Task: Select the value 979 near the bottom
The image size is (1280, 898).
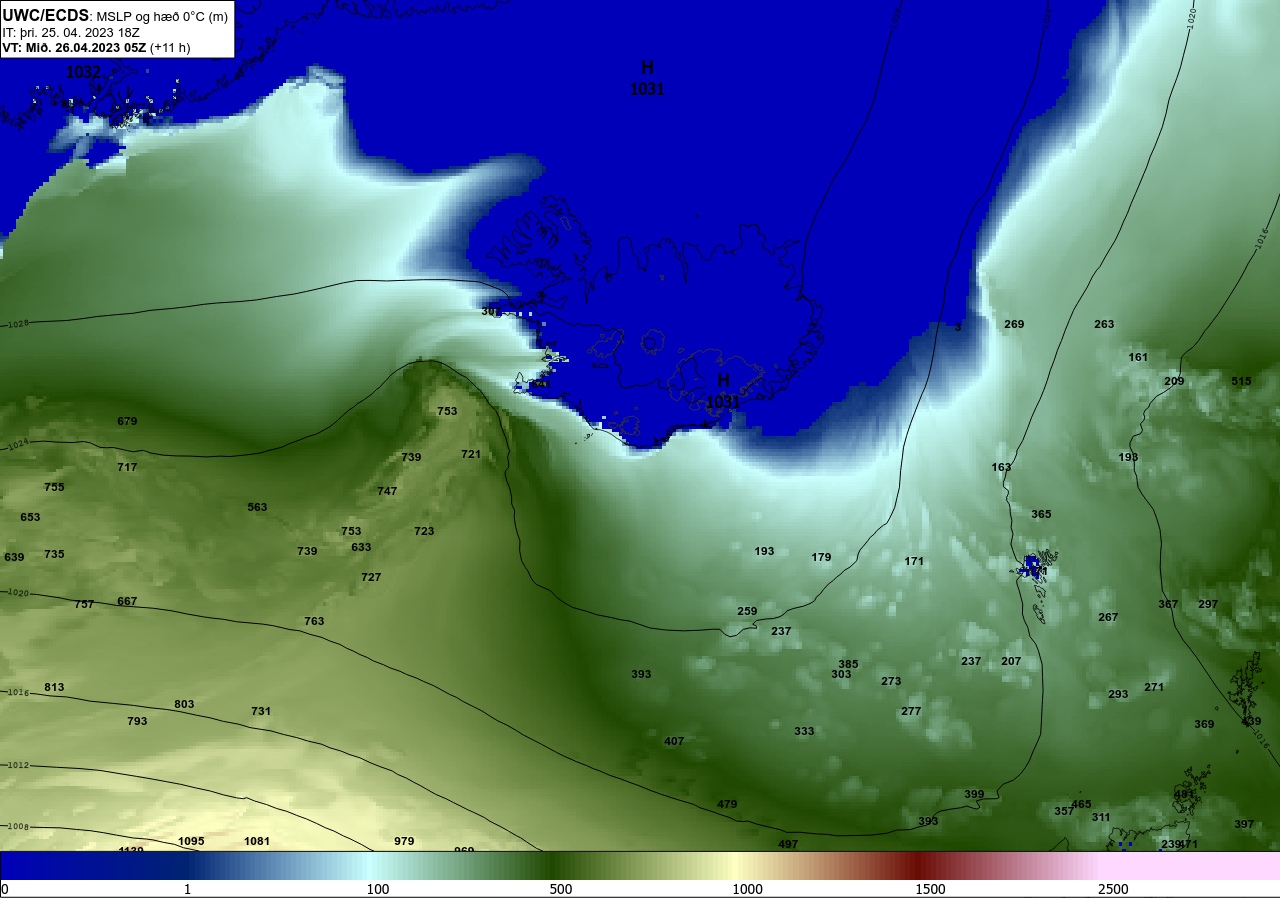Action: coord(404,841)
